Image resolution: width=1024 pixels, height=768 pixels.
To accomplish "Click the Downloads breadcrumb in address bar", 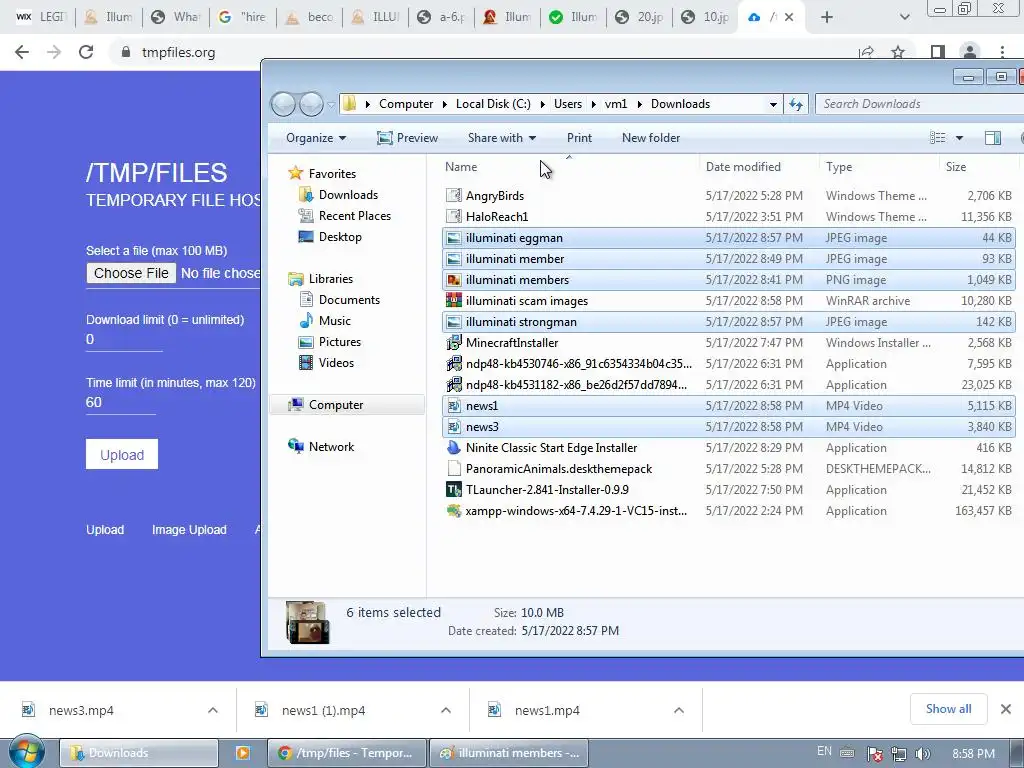I will (x=680, y=104).
